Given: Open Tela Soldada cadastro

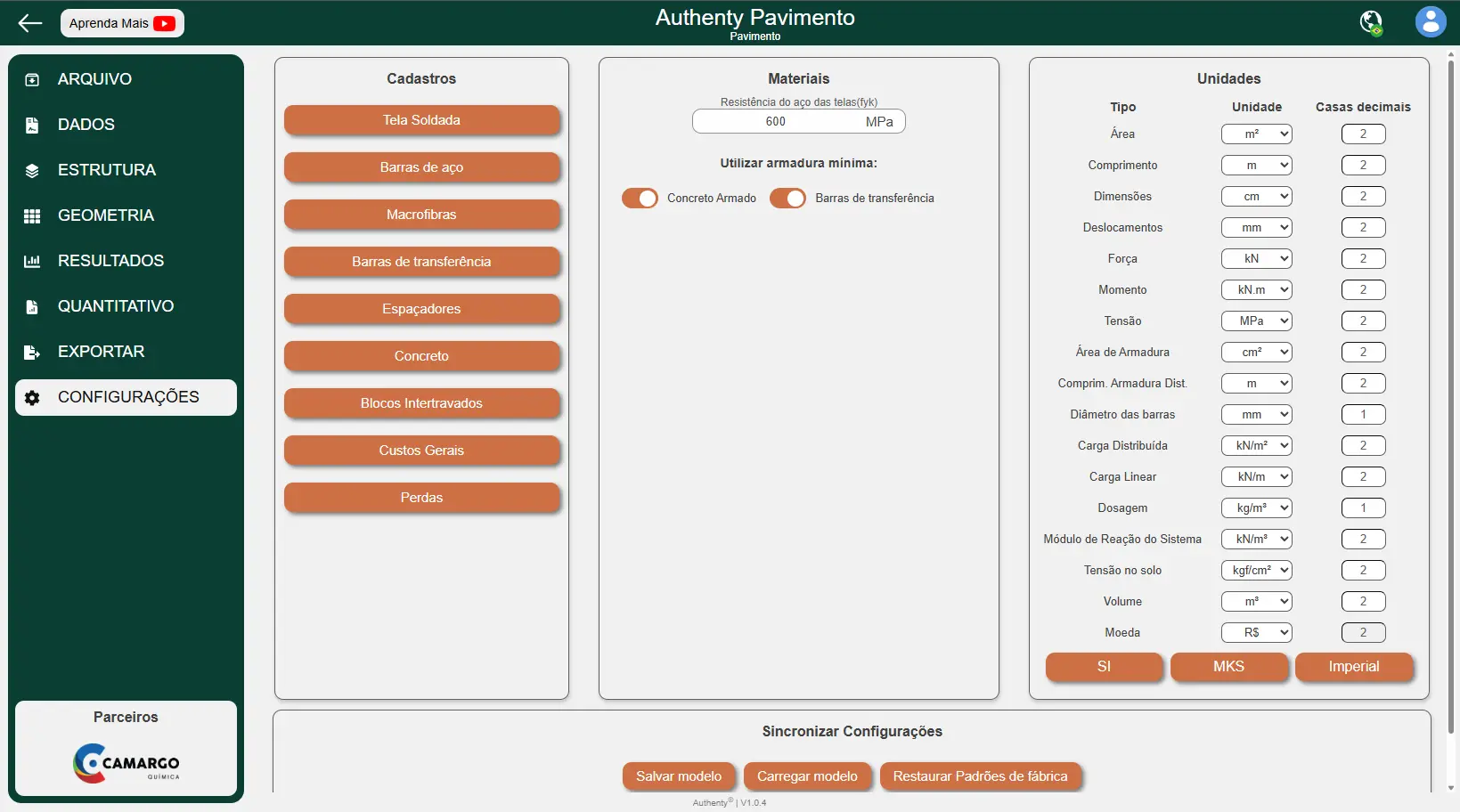Looking at the screenshot, I should (421, 120).
